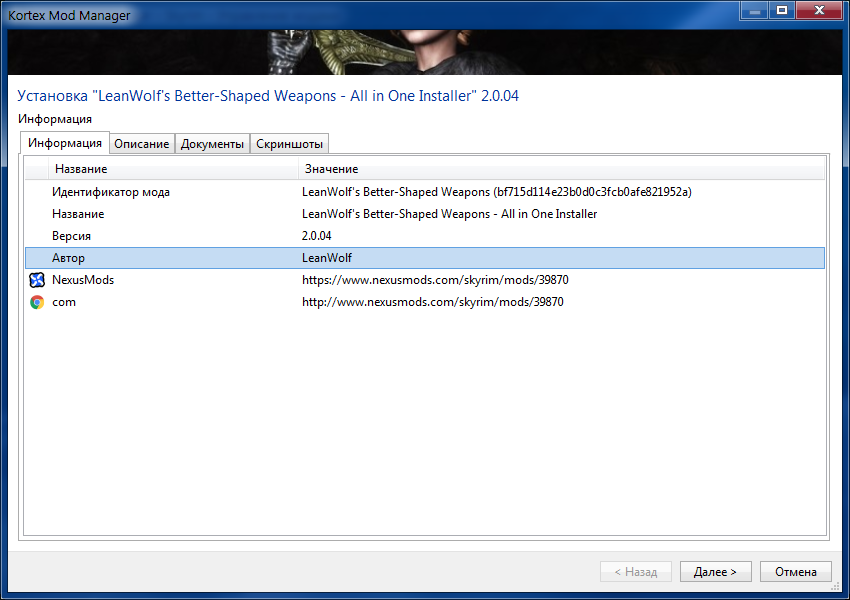Viewport: 850px width, 600px height.
Task: Click the NexusMods logo icon
Action: tap(37, 280)
